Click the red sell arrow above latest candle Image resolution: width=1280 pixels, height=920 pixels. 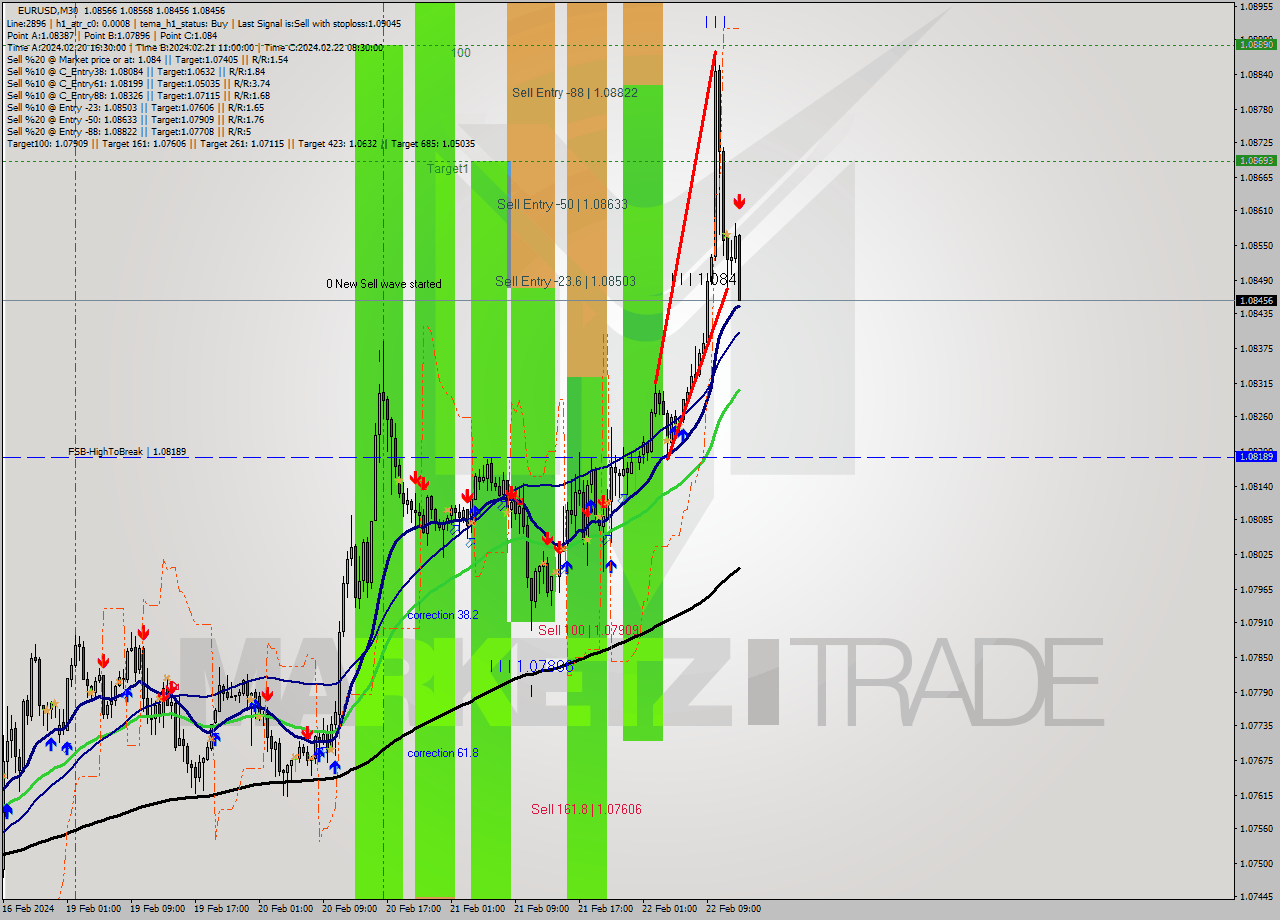coord(739,202)
